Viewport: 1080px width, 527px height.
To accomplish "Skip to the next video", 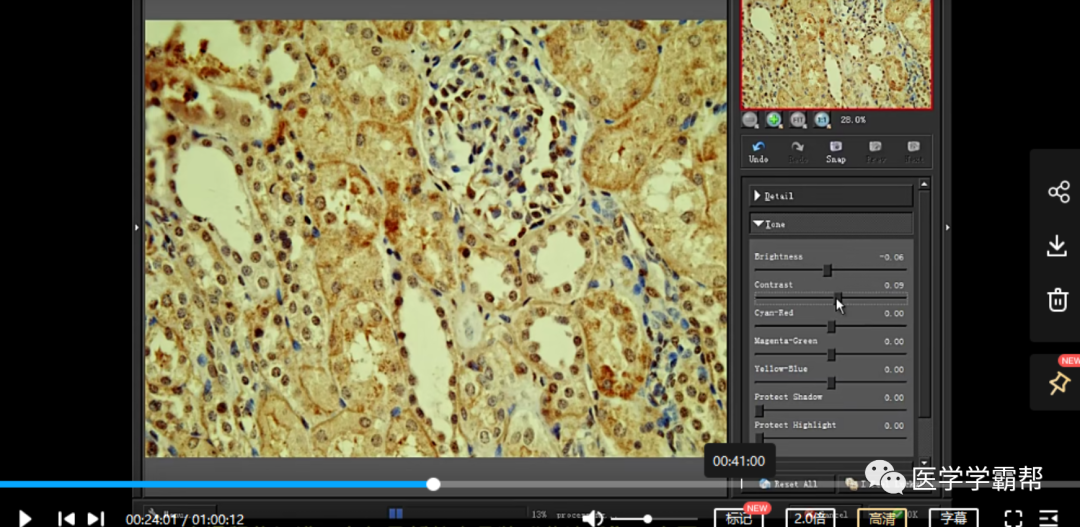I will point(96,518).
